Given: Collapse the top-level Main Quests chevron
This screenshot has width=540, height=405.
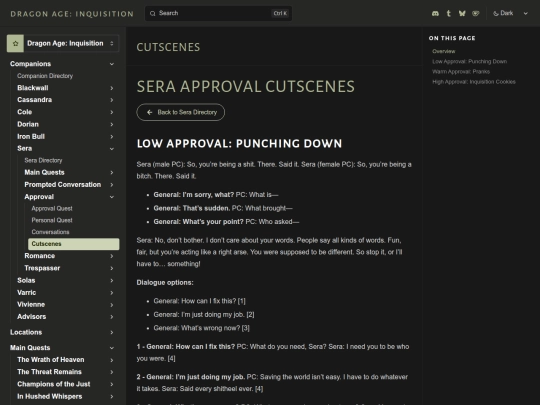Looking at the screenshot, I should (x=112, y=348).
